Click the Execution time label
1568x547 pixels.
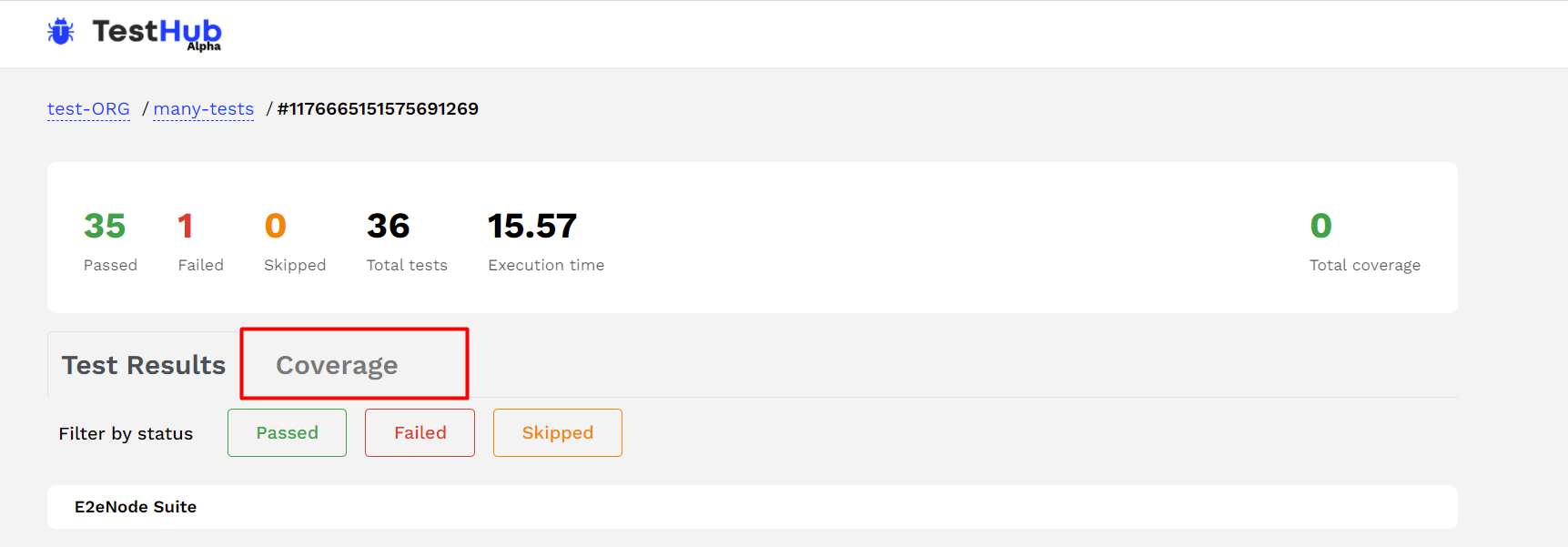pyautogui.click(x=546, y=266)
